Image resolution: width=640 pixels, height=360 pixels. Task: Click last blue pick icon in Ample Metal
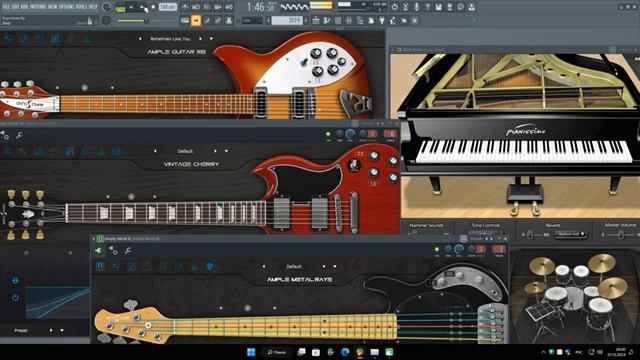(x=210, y=267)
